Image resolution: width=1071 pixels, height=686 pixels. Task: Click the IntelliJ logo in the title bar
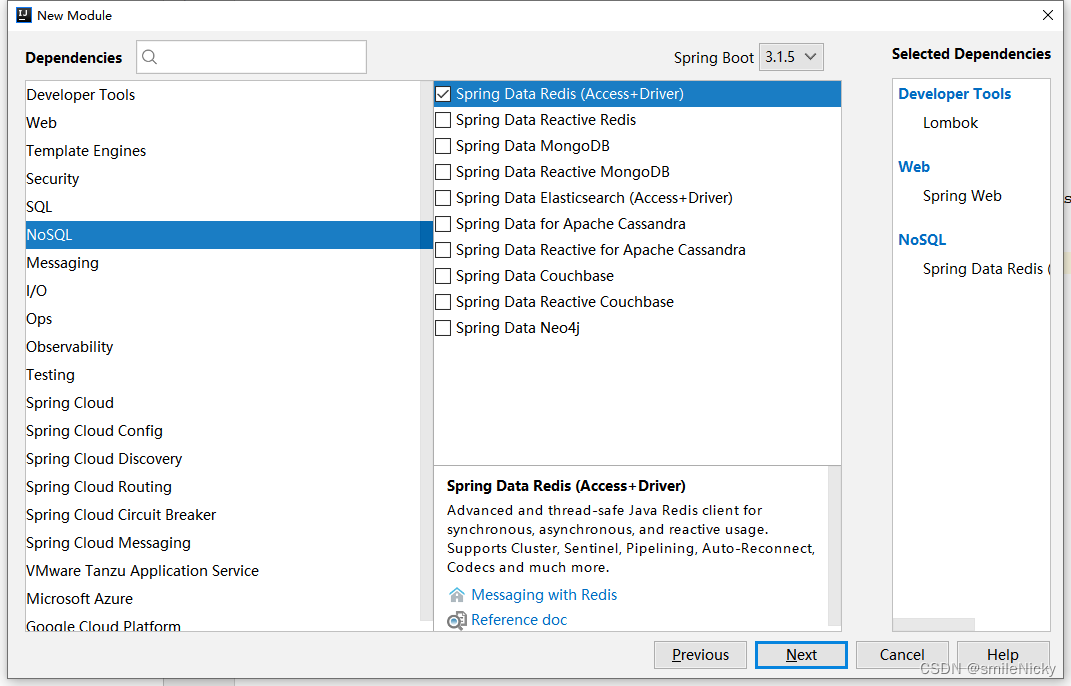pos(24,15)
